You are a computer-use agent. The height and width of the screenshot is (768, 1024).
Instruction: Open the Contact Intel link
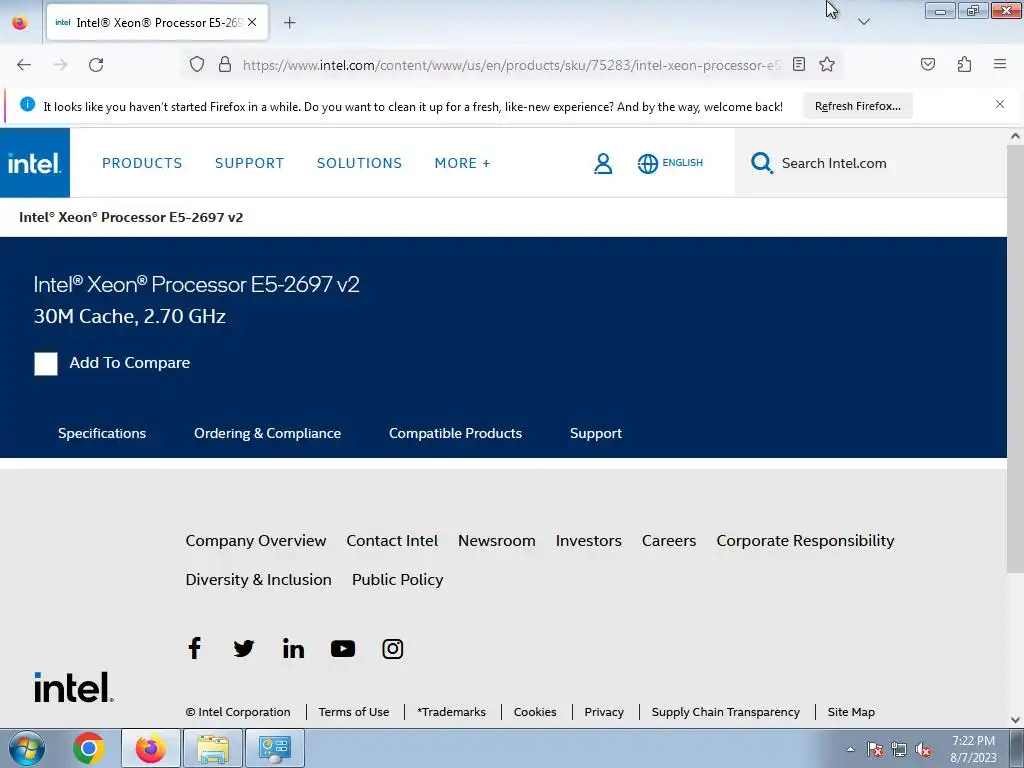point(392,541)
